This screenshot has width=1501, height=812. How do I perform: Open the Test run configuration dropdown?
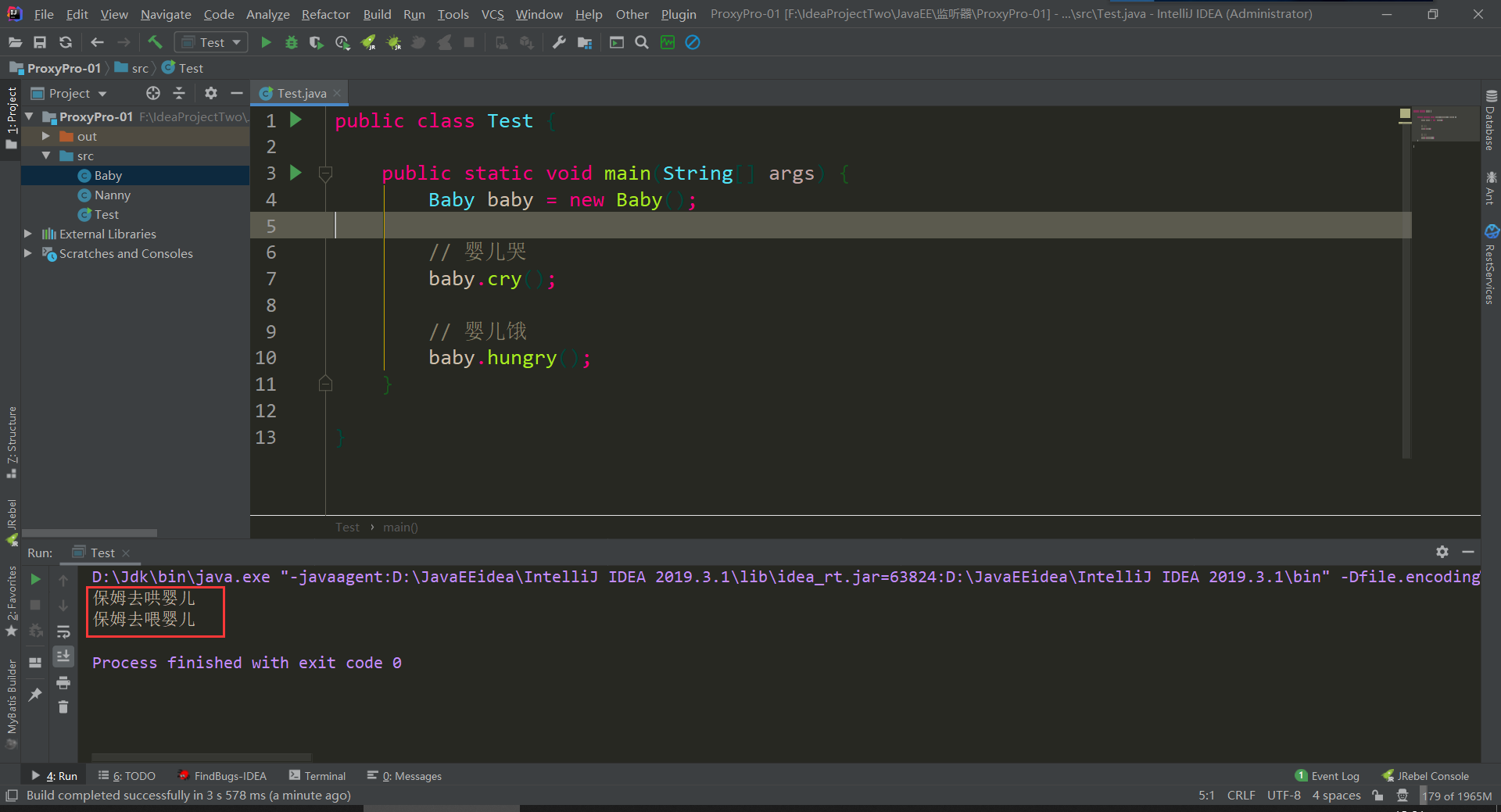(x=212, y=42)
